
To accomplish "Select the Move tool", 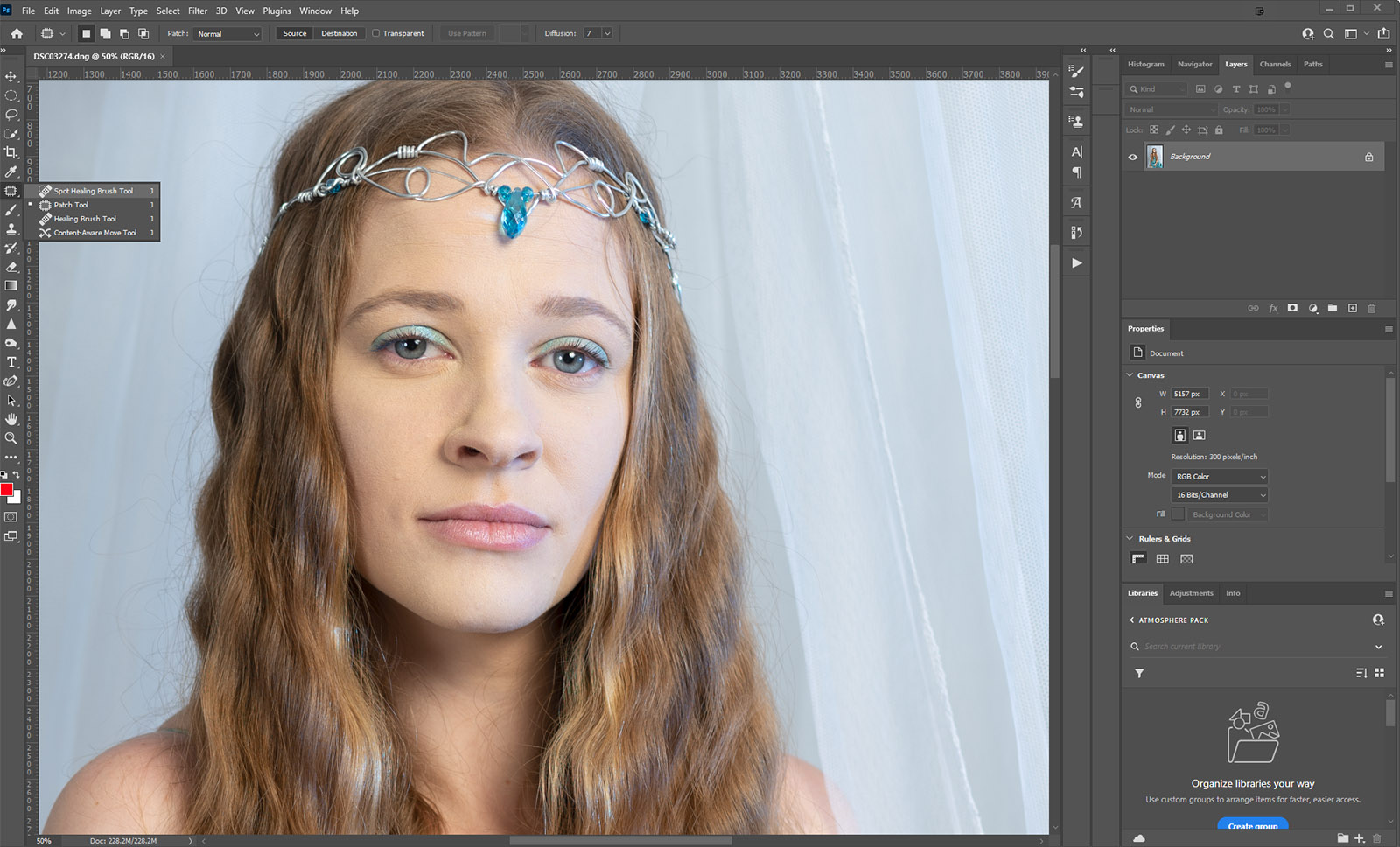I will click(10, 76).
